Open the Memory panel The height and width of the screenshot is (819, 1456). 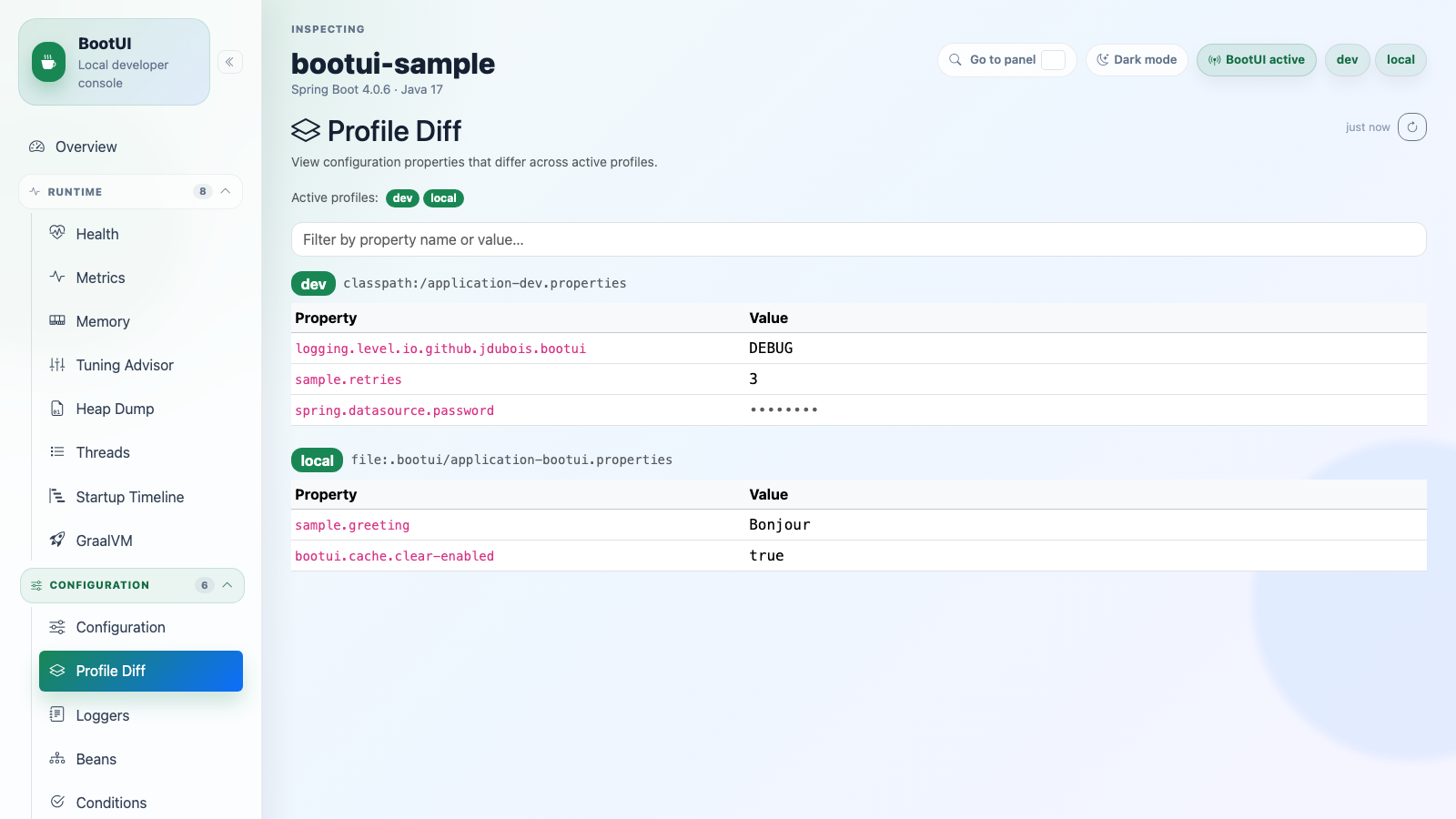click(141, 321)
